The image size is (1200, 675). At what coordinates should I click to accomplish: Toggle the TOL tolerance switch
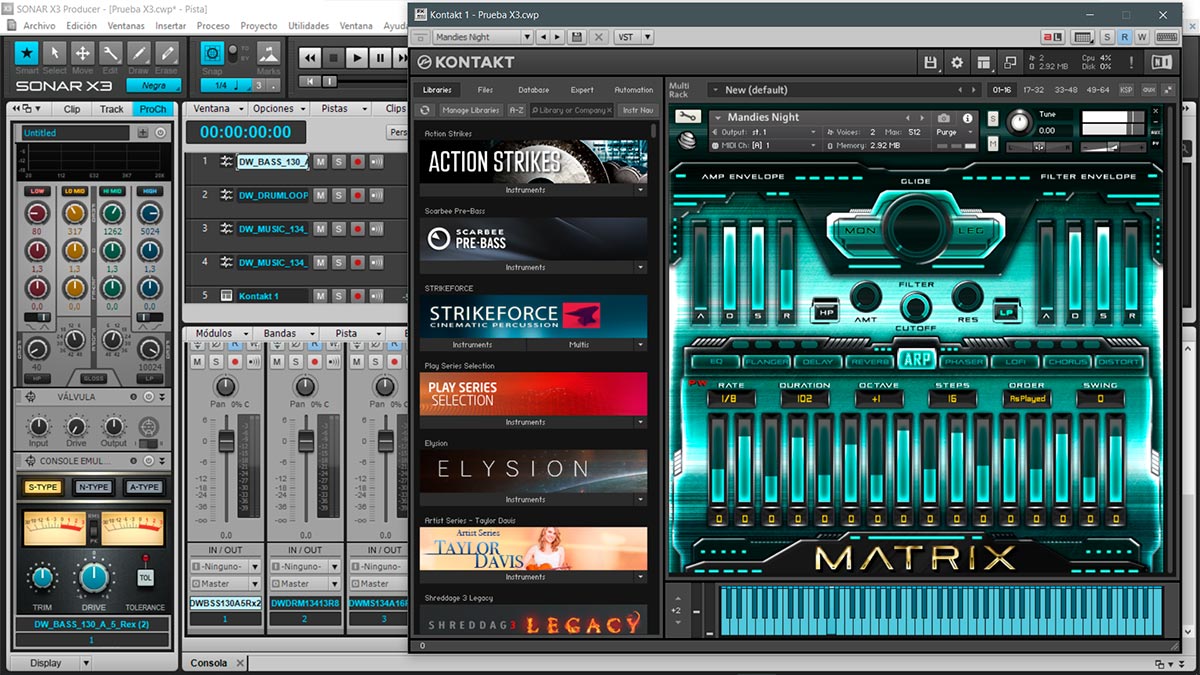point(146,577)
